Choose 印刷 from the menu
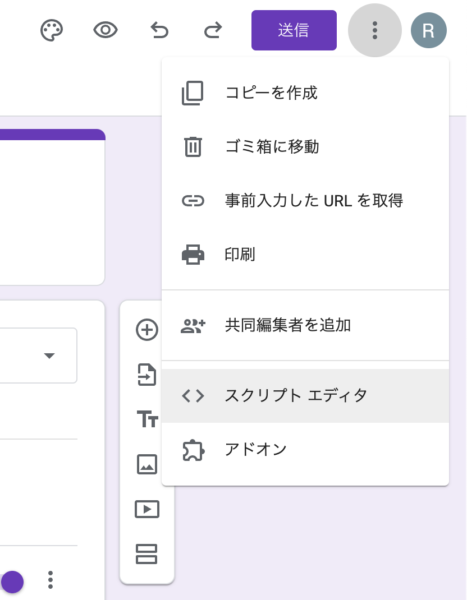 (x=305, y=254)
